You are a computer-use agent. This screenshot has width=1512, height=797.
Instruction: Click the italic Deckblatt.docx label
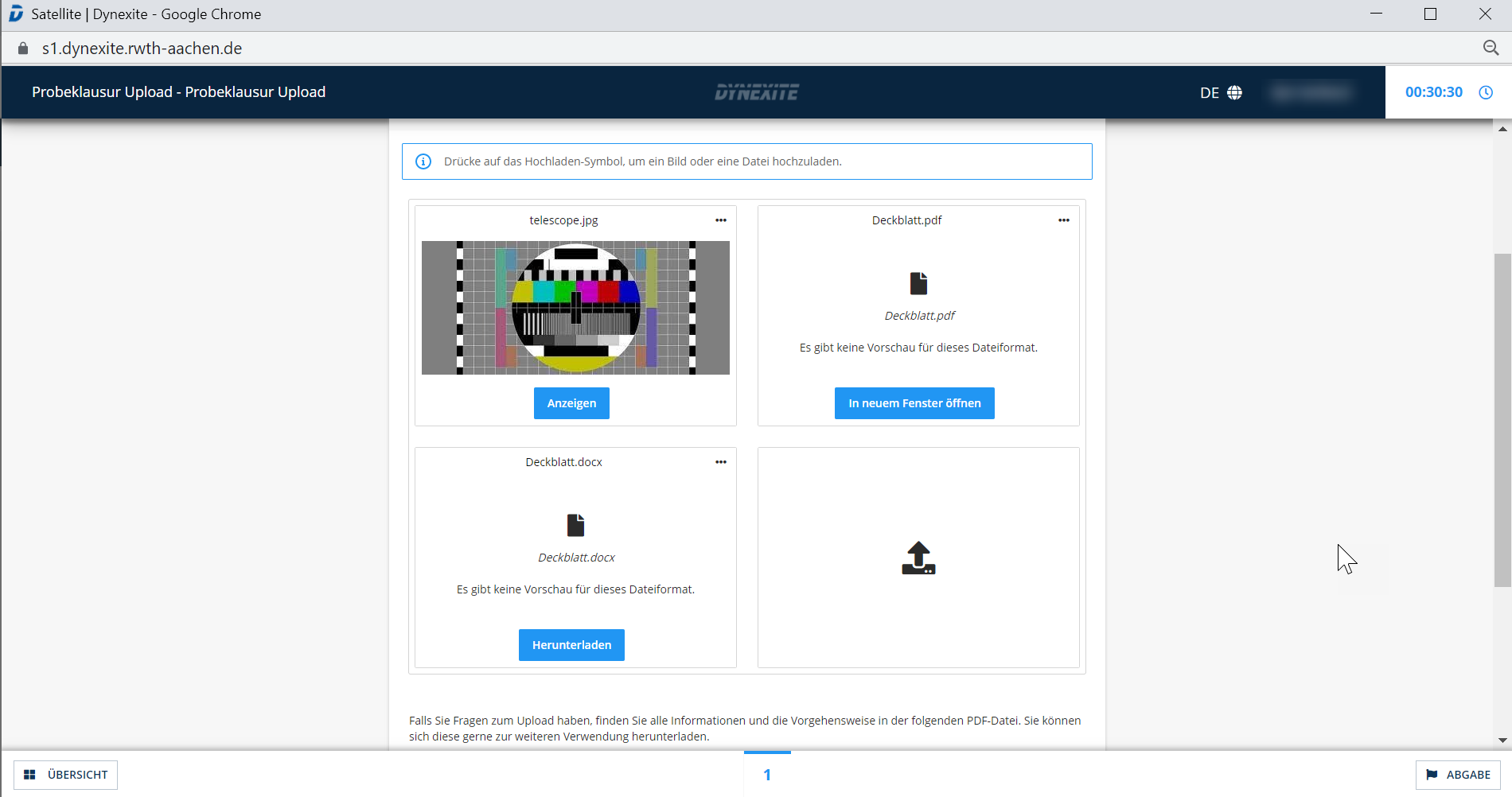point(576,558)
